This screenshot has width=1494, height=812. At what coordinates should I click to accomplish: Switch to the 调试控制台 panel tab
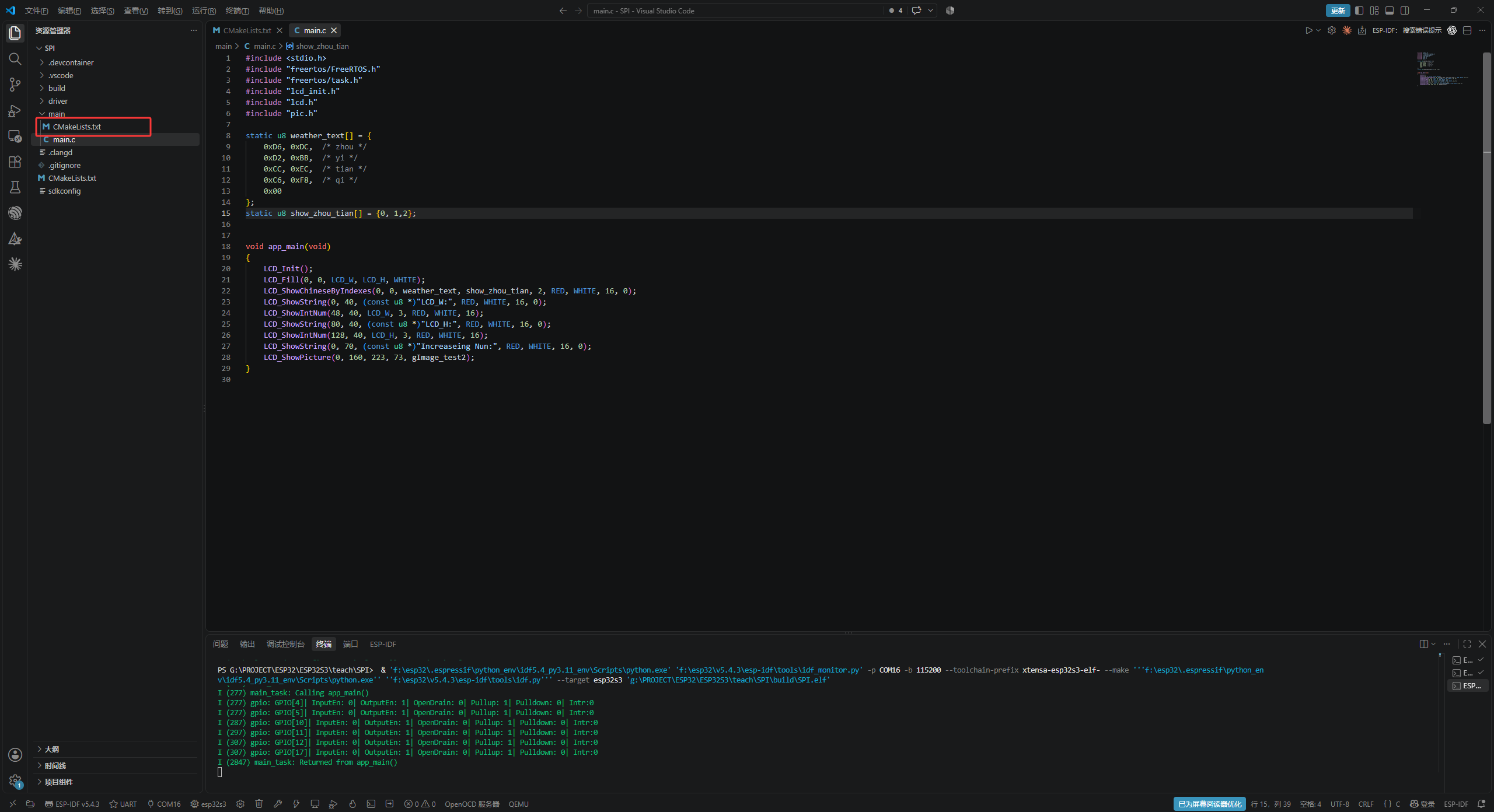tap(285, 644)
